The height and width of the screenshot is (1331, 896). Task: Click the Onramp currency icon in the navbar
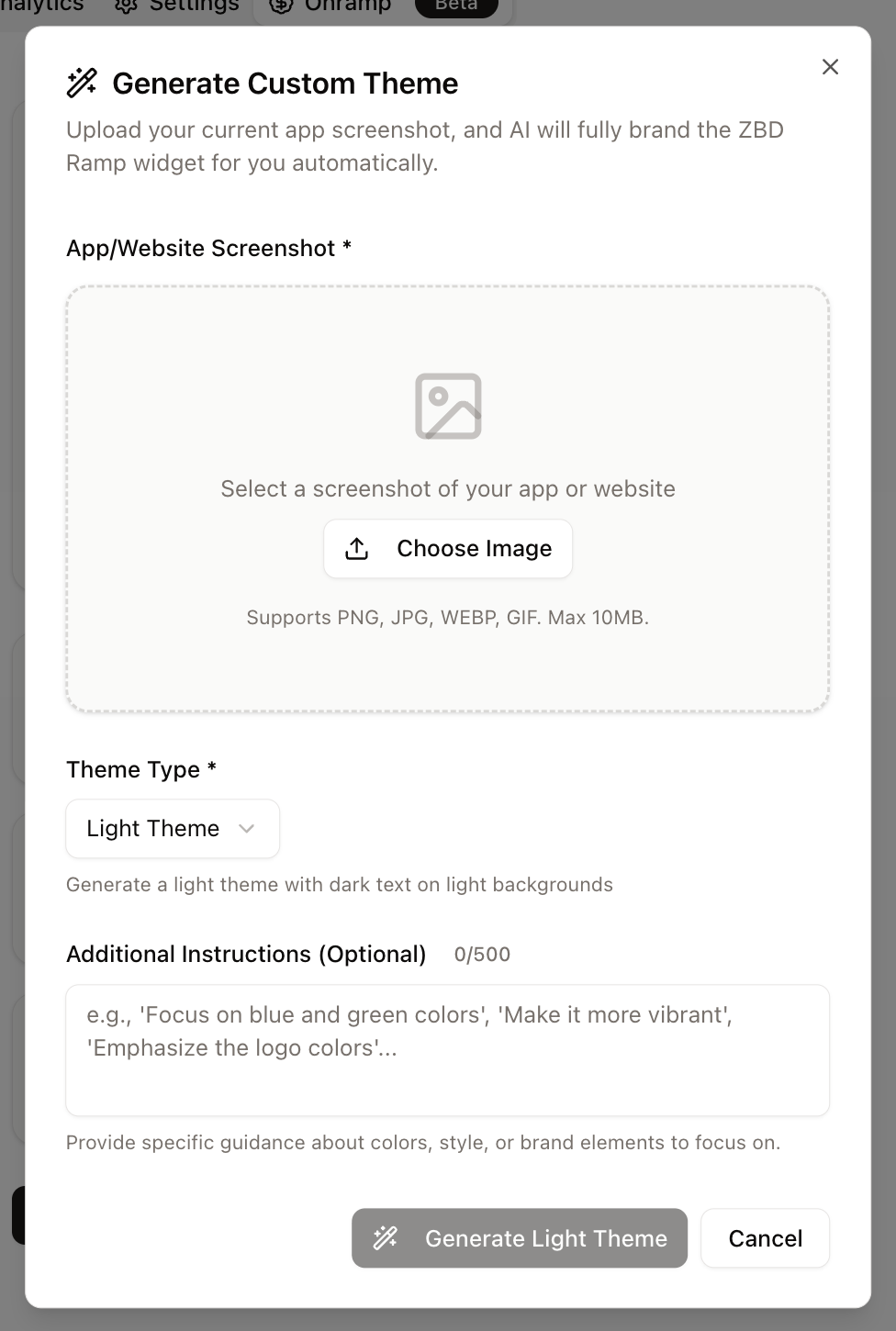(x=280, y=6)
